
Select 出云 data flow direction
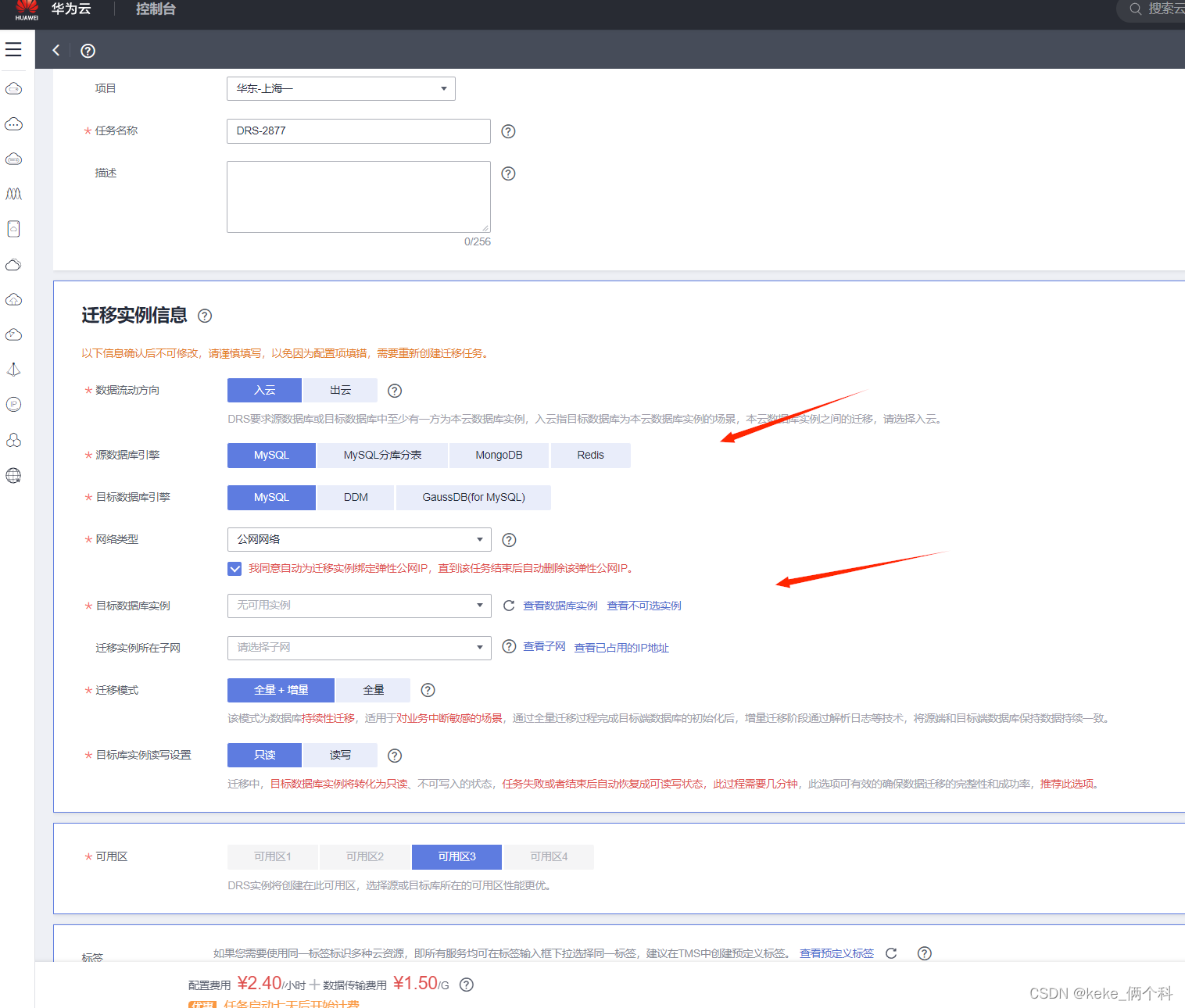pos(340,390)
